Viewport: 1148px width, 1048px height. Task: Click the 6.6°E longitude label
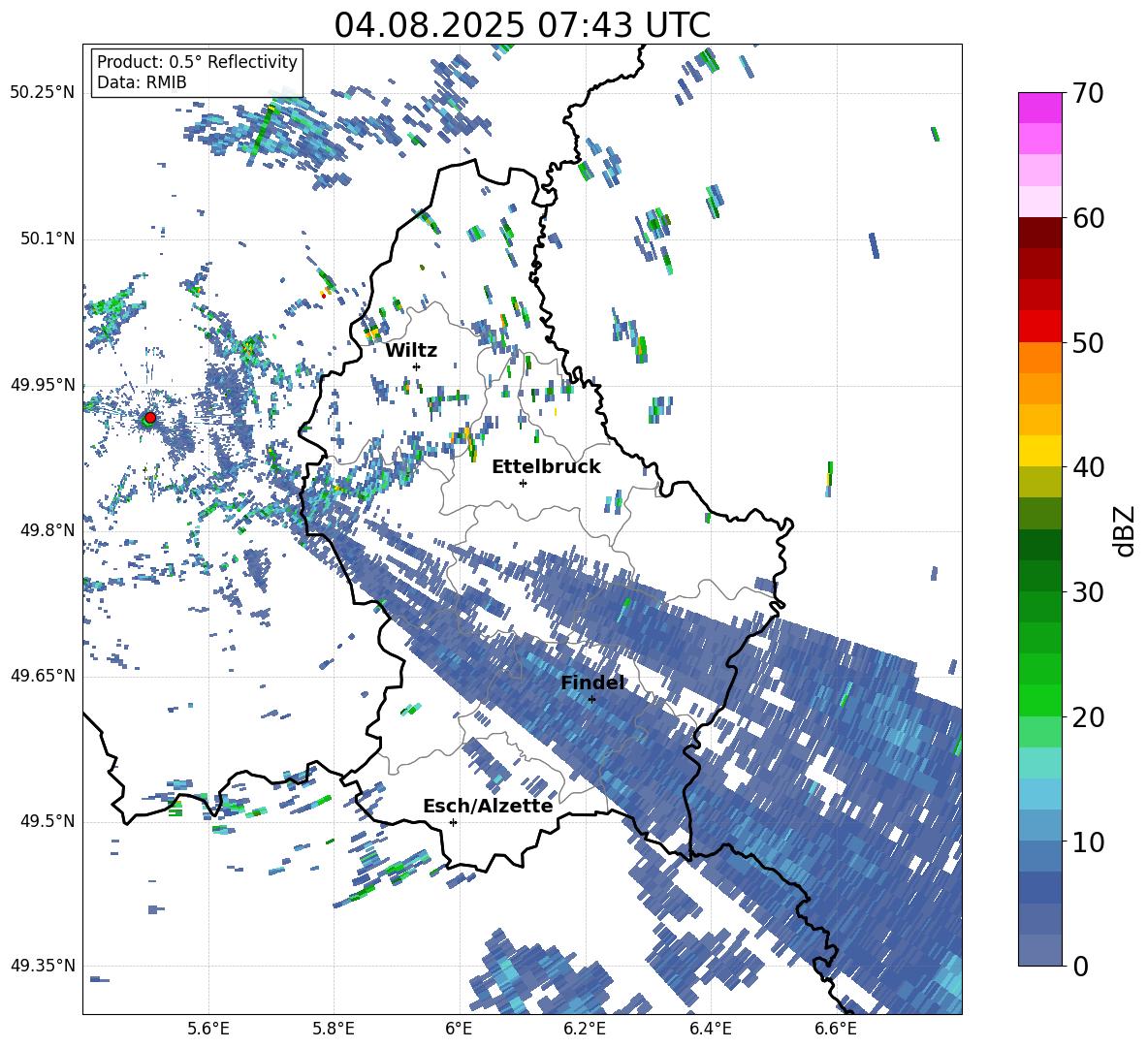[x=836, y=1029]
